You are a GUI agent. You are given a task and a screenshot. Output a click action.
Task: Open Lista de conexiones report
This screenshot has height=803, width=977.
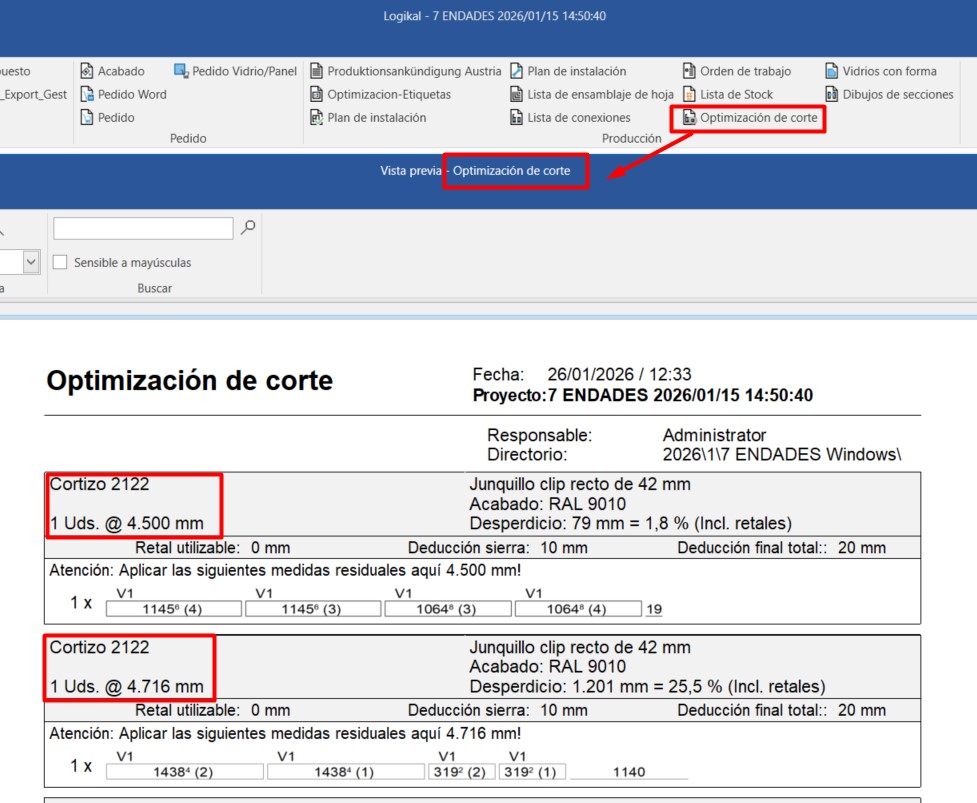(570, 118)
